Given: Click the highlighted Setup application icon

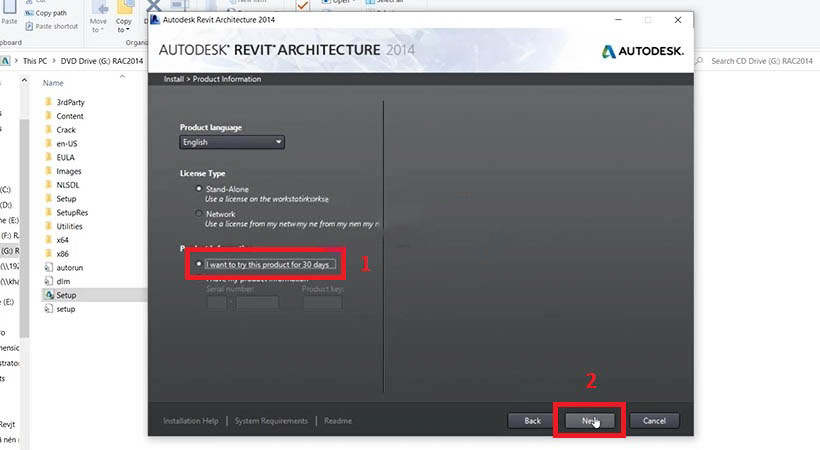Looking at the screenshot, I should 48,296.
